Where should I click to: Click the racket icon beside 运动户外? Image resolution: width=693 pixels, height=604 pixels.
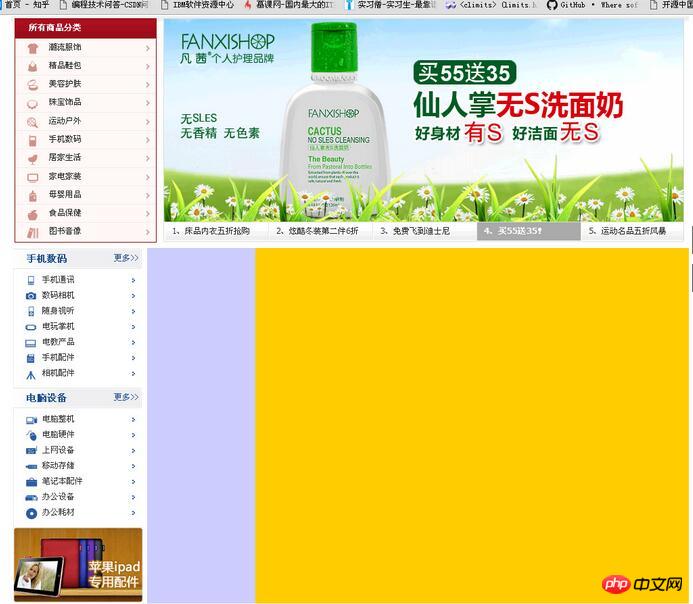(33, 122)
